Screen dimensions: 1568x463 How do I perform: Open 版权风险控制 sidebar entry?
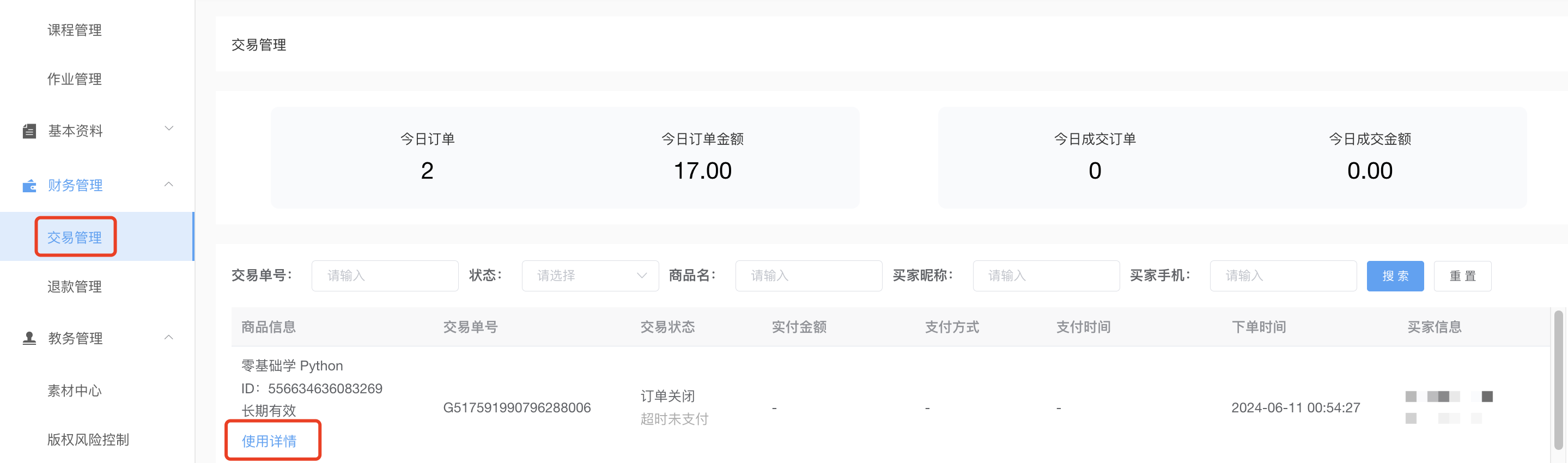click(x=88, y=440)
